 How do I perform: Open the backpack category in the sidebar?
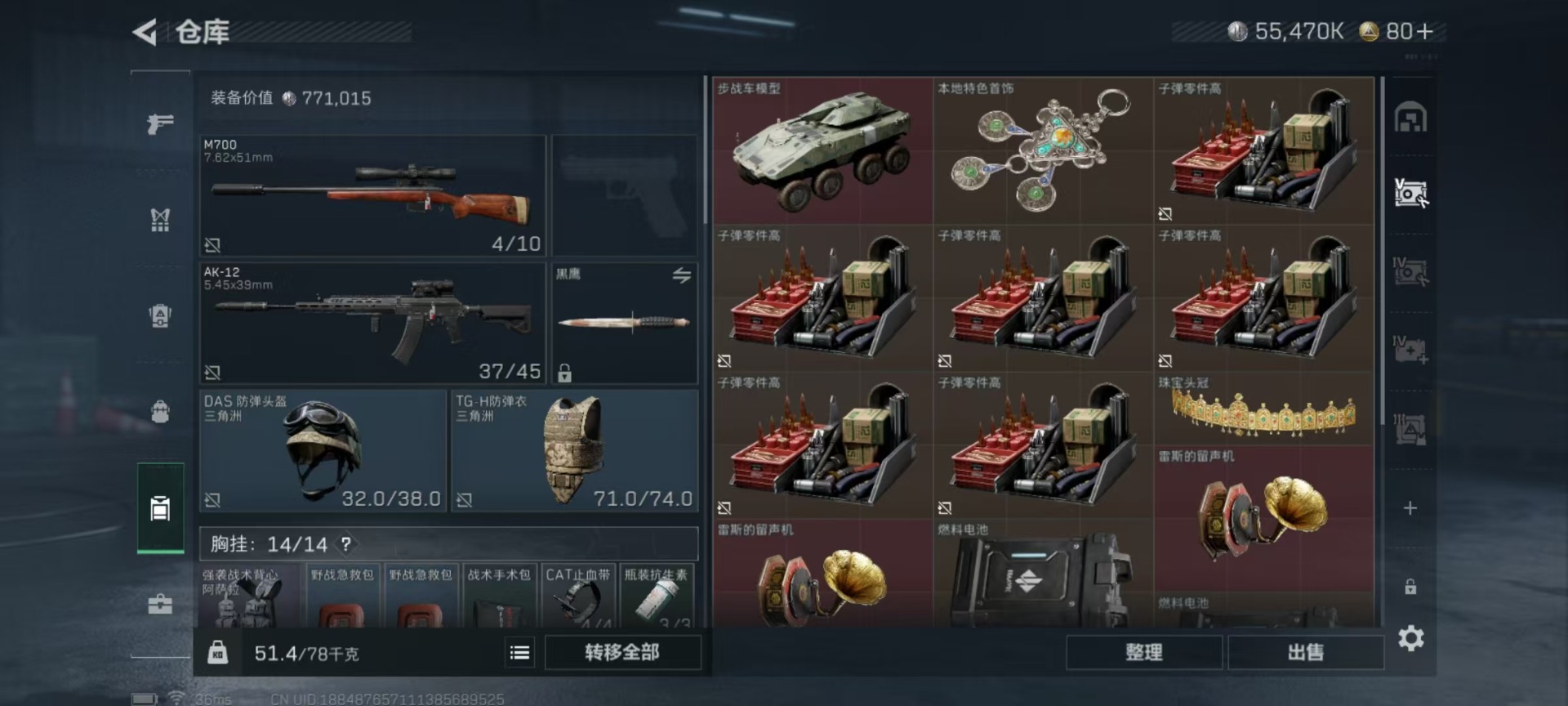point(160,411)
